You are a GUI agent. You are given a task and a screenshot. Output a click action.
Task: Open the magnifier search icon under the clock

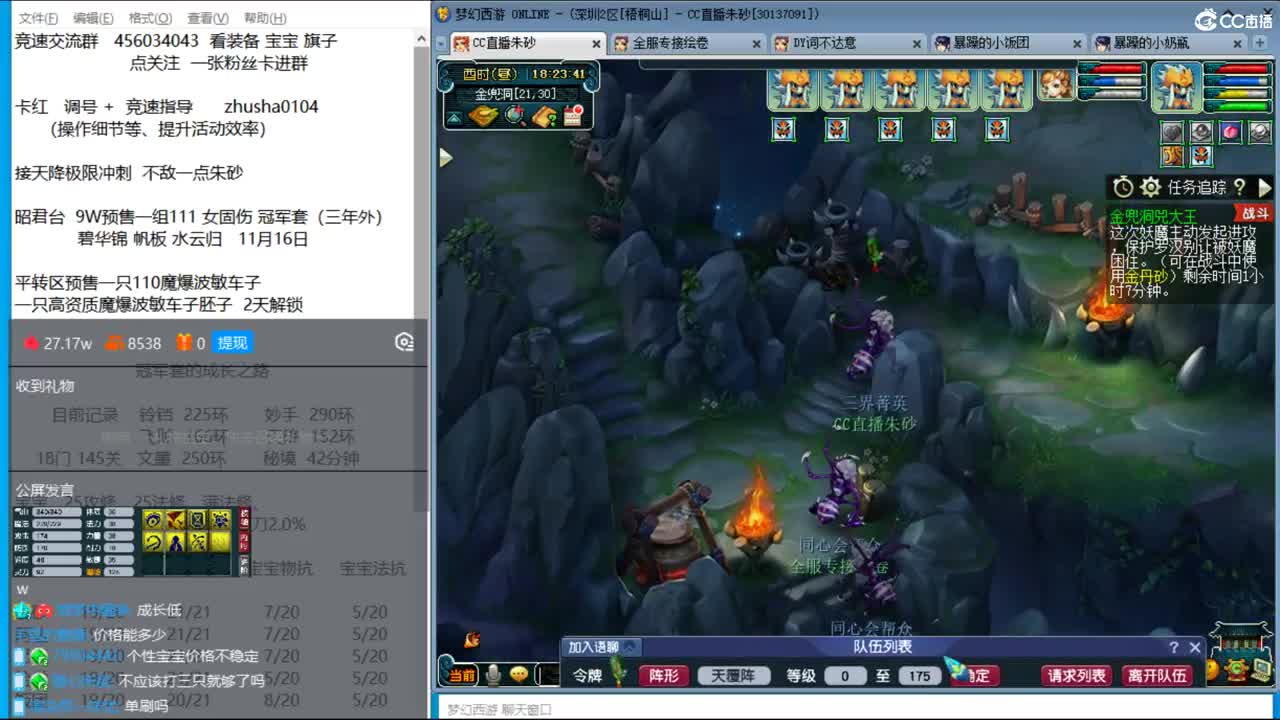coord(516,116)
